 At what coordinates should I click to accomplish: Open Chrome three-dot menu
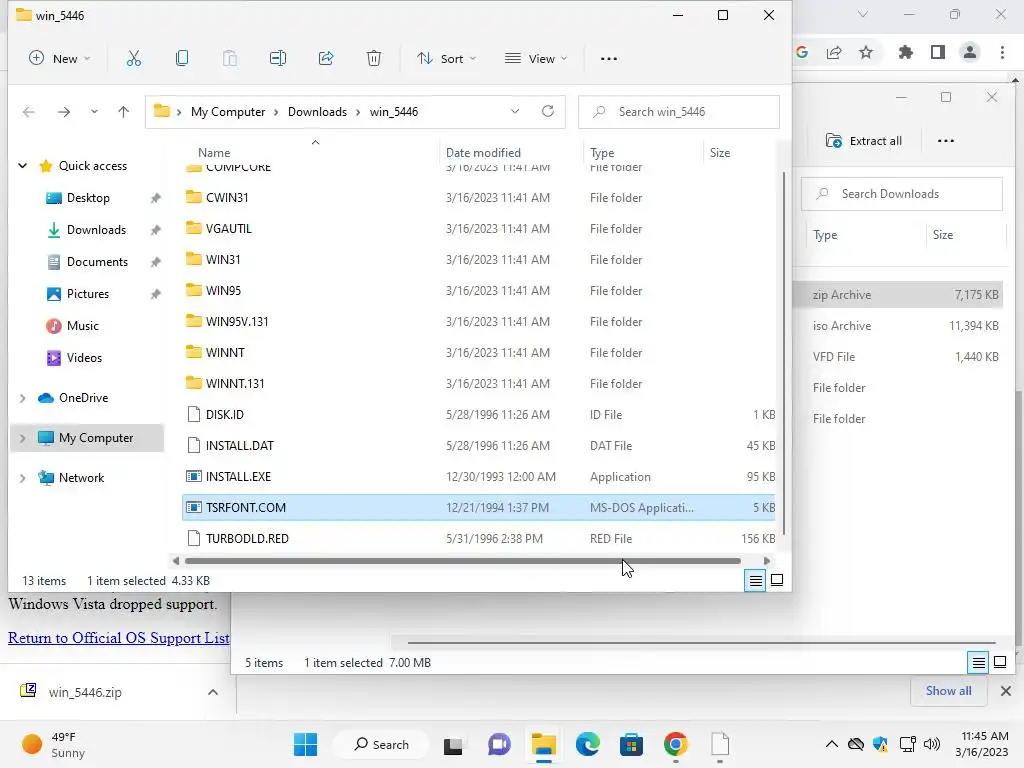pyautogui.click(x=1002, y=52)
